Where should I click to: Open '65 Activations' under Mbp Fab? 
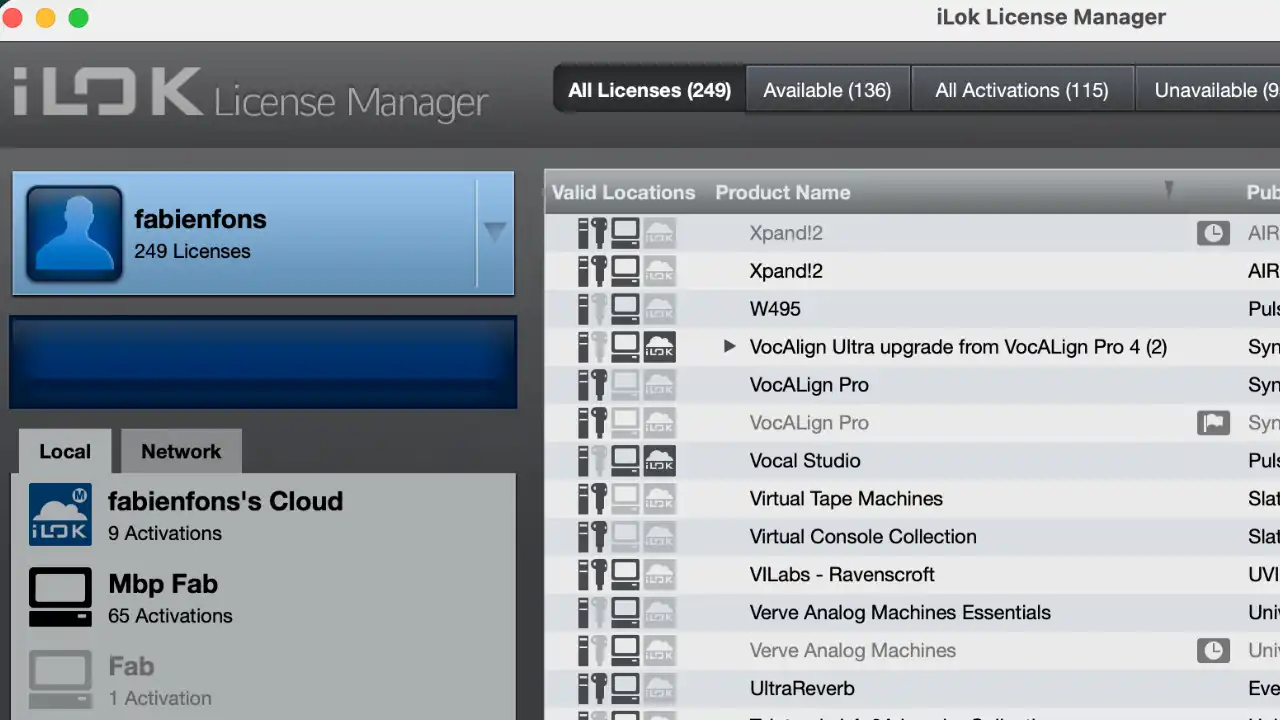[x=170, y=616]
